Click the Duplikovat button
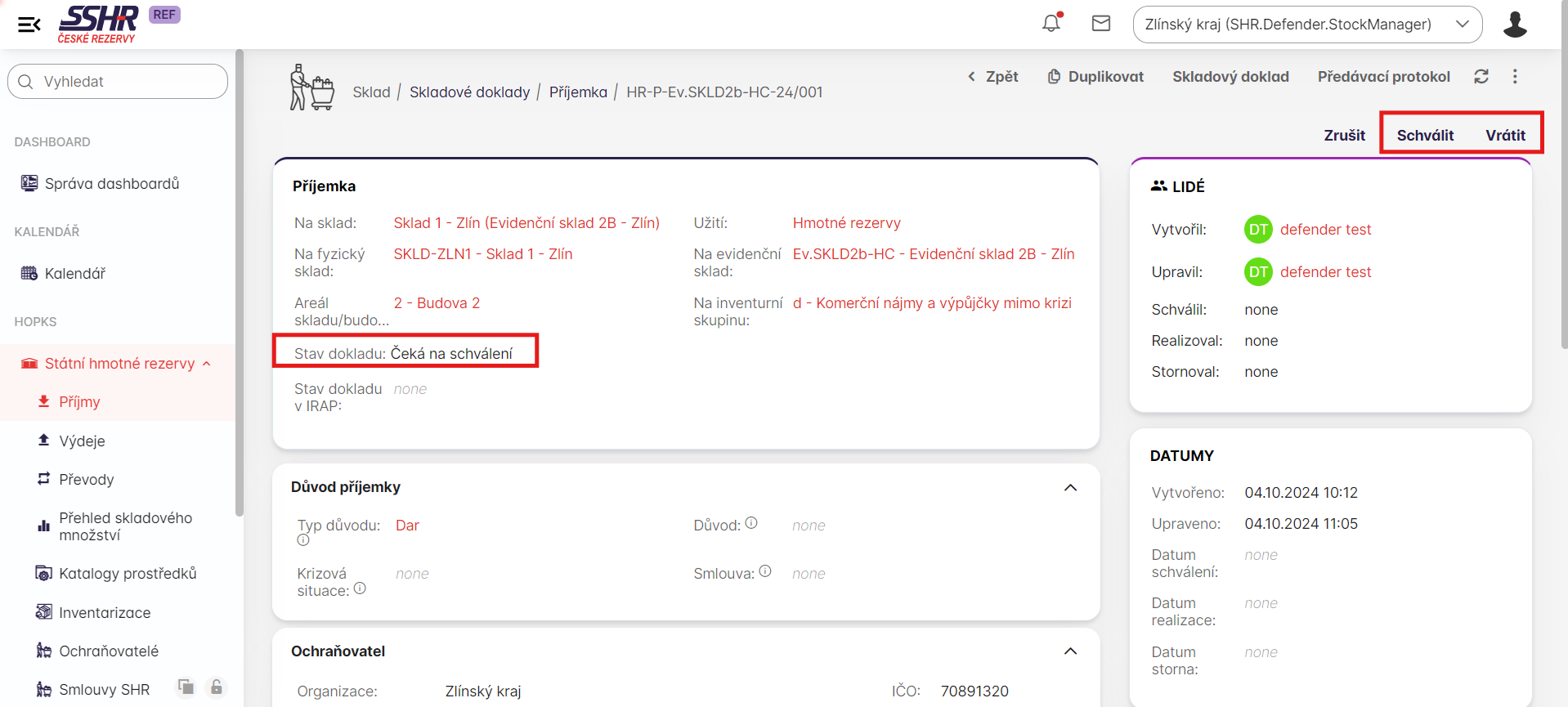This screenshot has width=1568, height=707. (x=1095, y=76)
